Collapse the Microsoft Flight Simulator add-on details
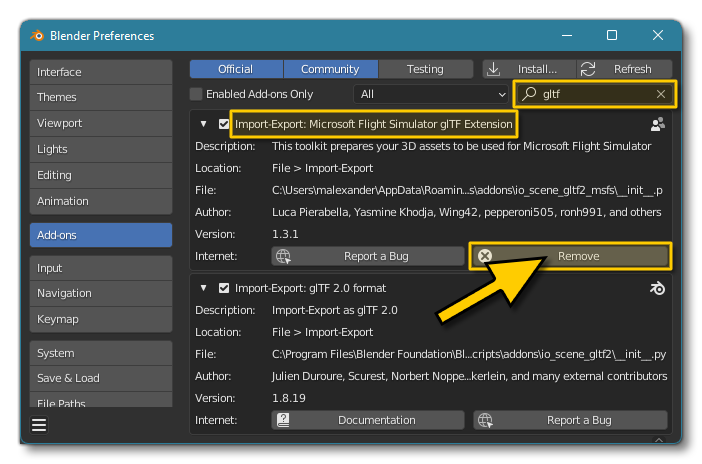Image resolution: width=702 pixels, height=464 pixels. (203, 124)
